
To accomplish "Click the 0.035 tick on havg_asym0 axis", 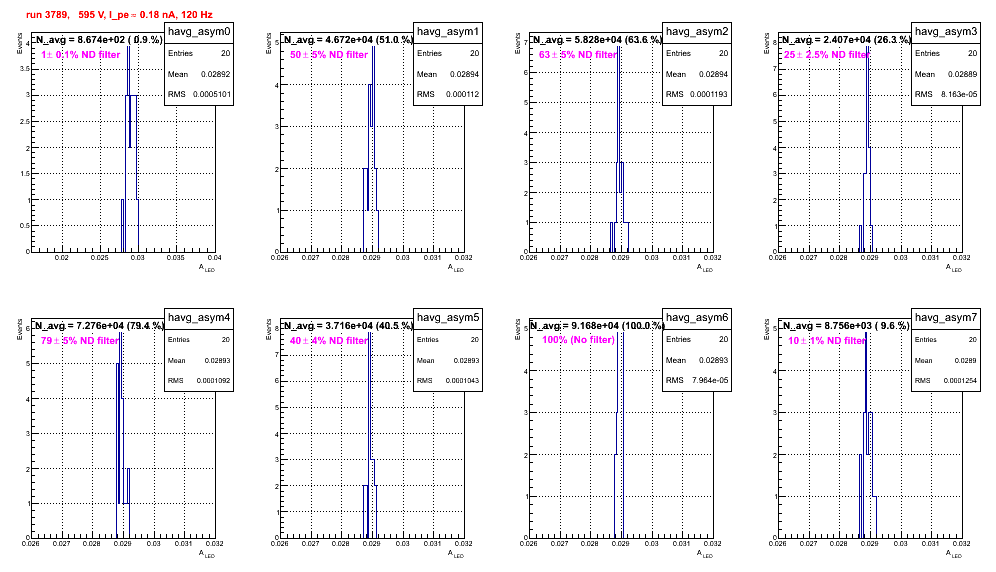I will point(176,257).
